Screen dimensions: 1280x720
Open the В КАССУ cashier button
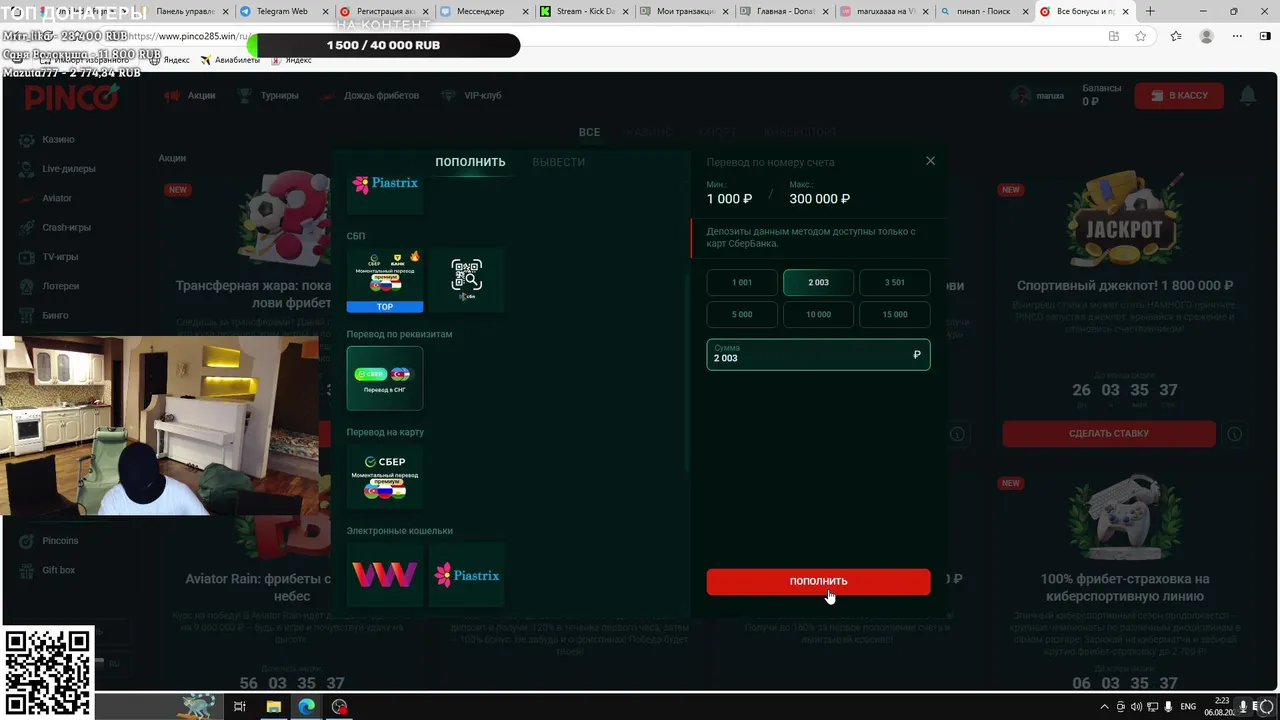pyautogui.click(x=1179, y=96)
